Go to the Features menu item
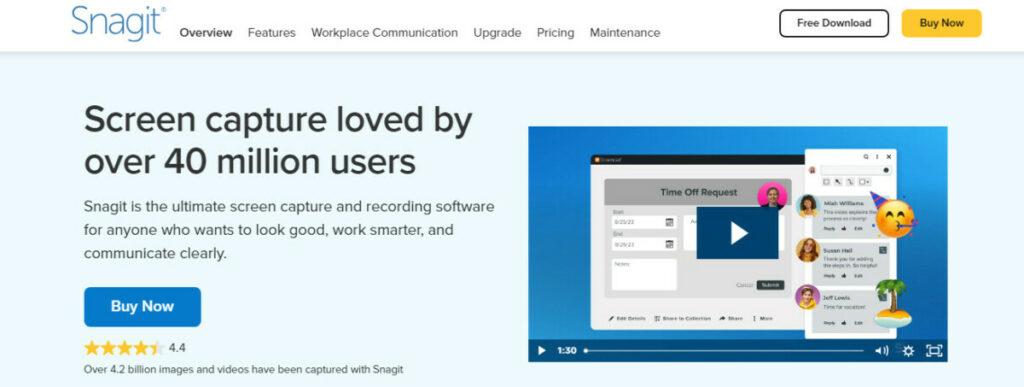The width and height of the screenshot is (1024, 387). coord(272,33)
